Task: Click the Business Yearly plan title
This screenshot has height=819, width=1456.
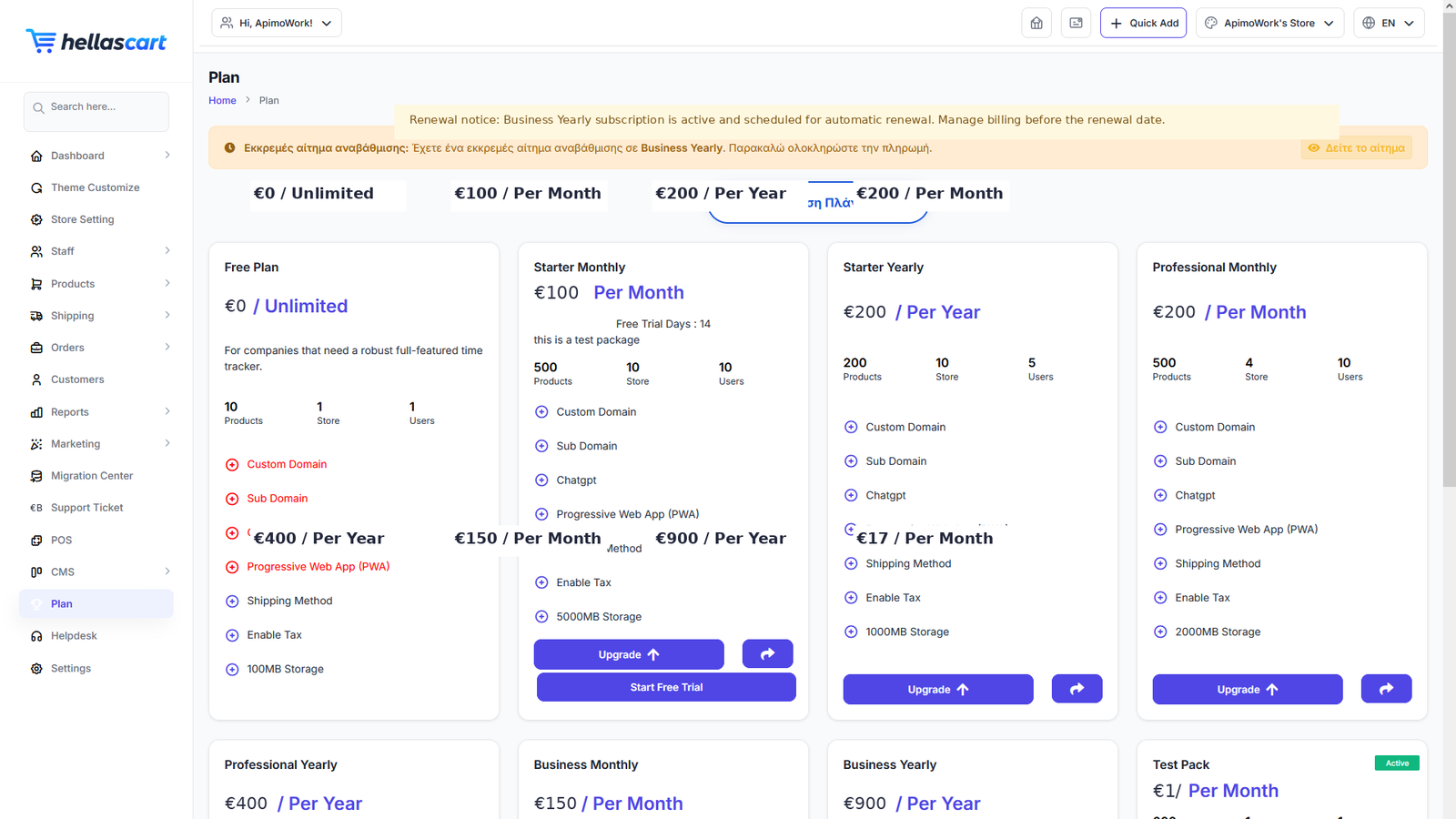Action: pos(890,765)
